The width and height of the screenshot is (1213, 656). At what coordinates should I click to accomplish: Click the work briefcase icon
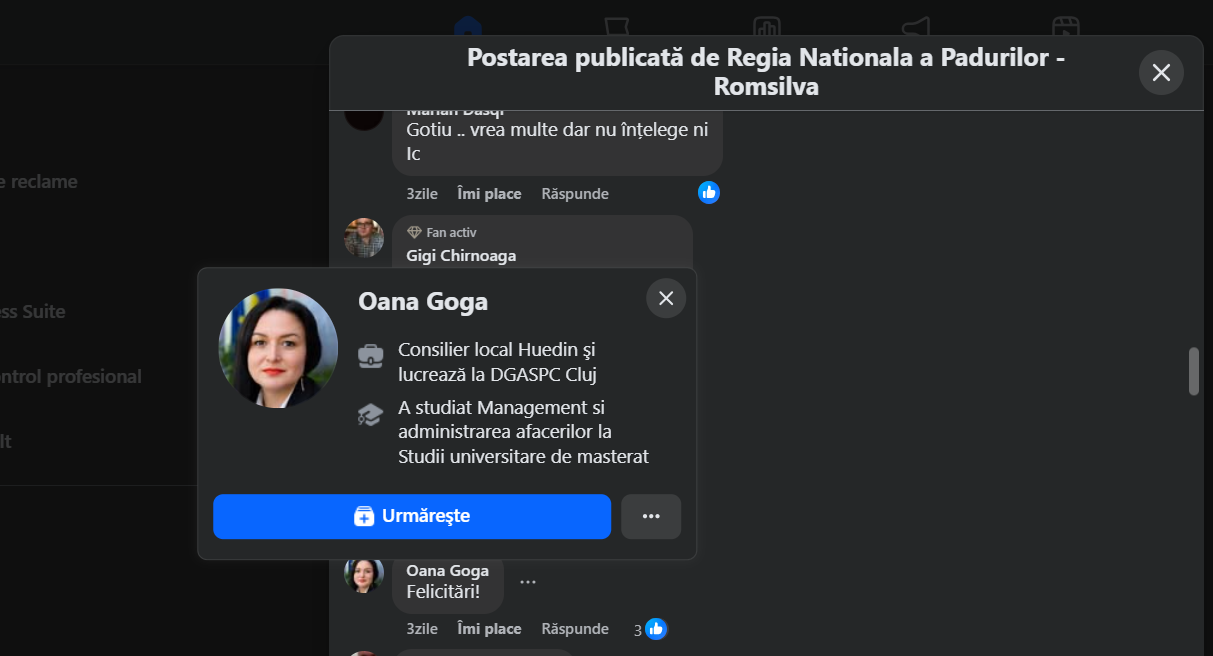(x=371, y=355)
